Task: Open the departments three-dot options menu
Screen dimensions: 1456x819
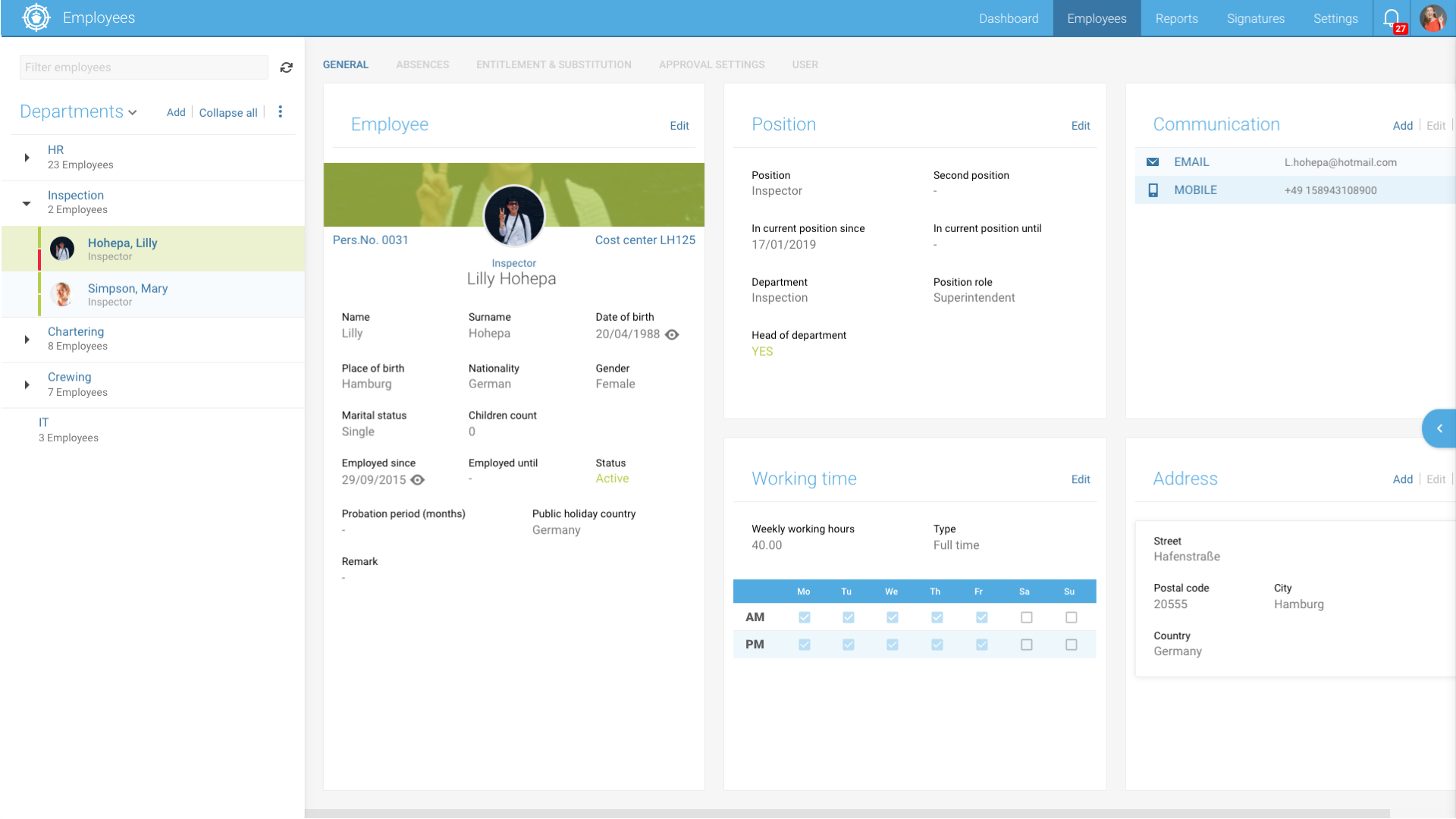Action: coord(281,112)
